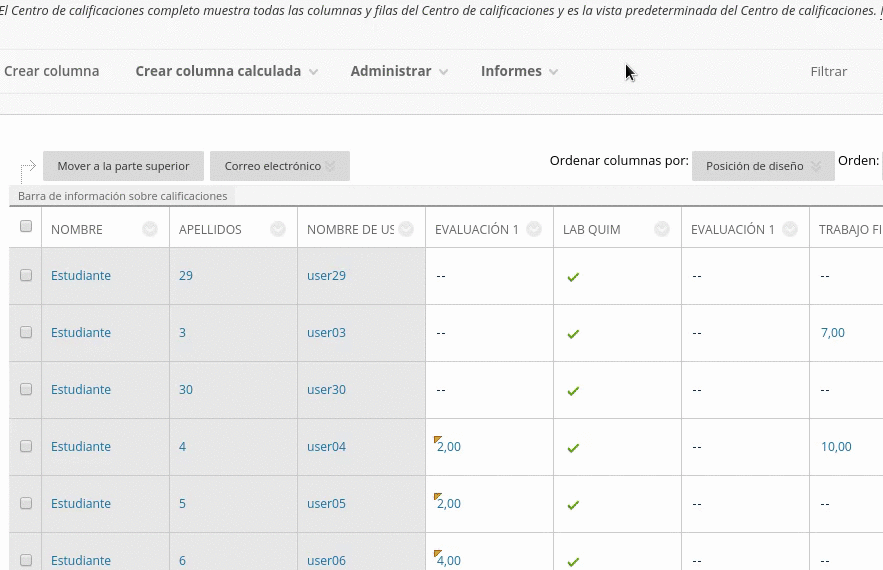Click the Mover a la parte superior button
This screenshot has height=570, width=883.
pyautogui.click(x=123, y=167)
